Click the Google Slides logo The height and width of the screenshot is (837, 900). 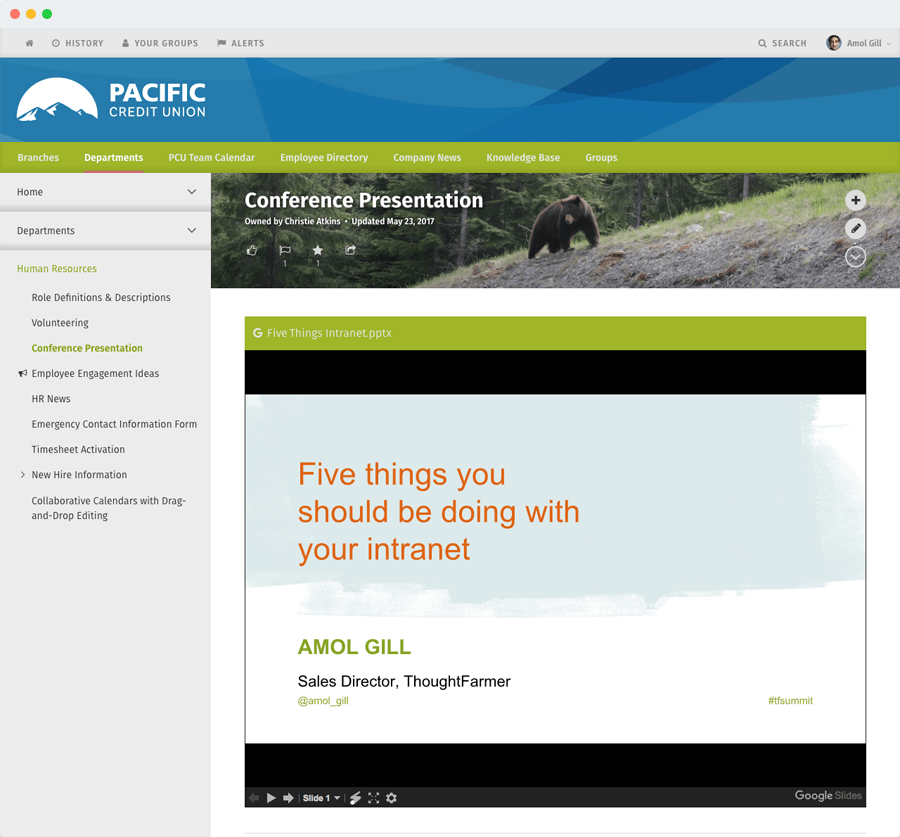pos(828,795)
